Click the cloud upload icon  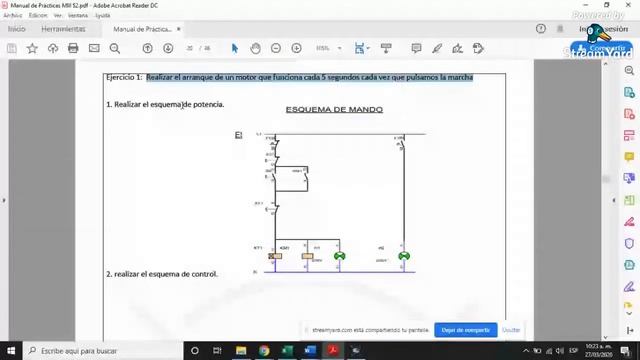(x=53, y=49)
